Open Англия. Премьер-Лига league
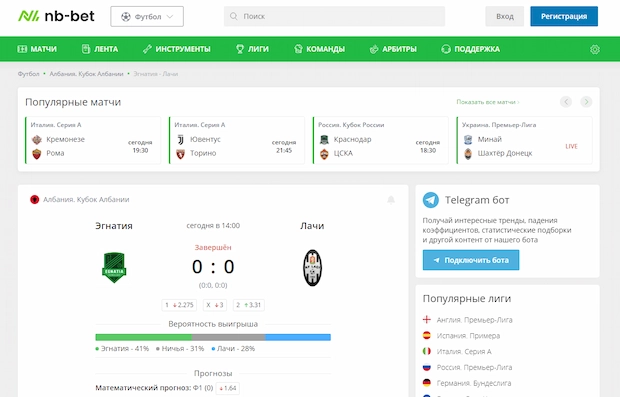620x397 pixels. (474, 320)
